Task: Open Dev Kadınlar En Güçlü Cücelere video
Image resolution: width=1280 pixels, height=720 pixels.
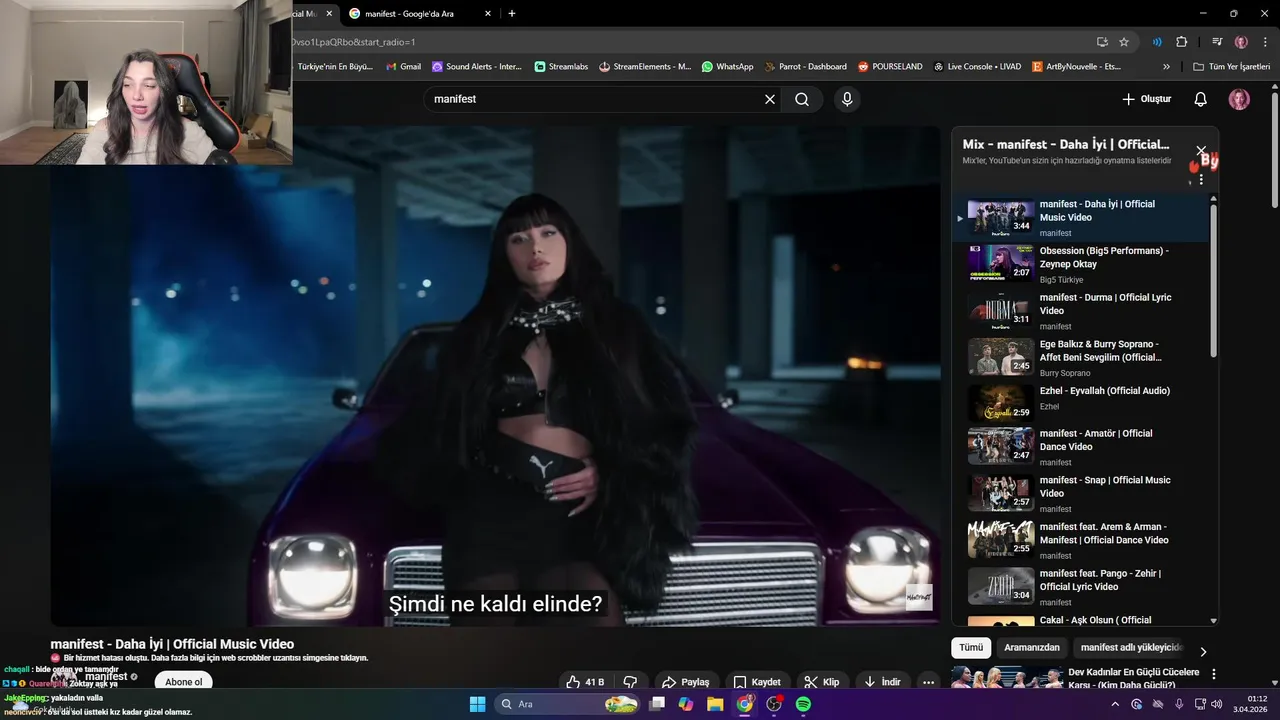Action: coord(1133,679)
